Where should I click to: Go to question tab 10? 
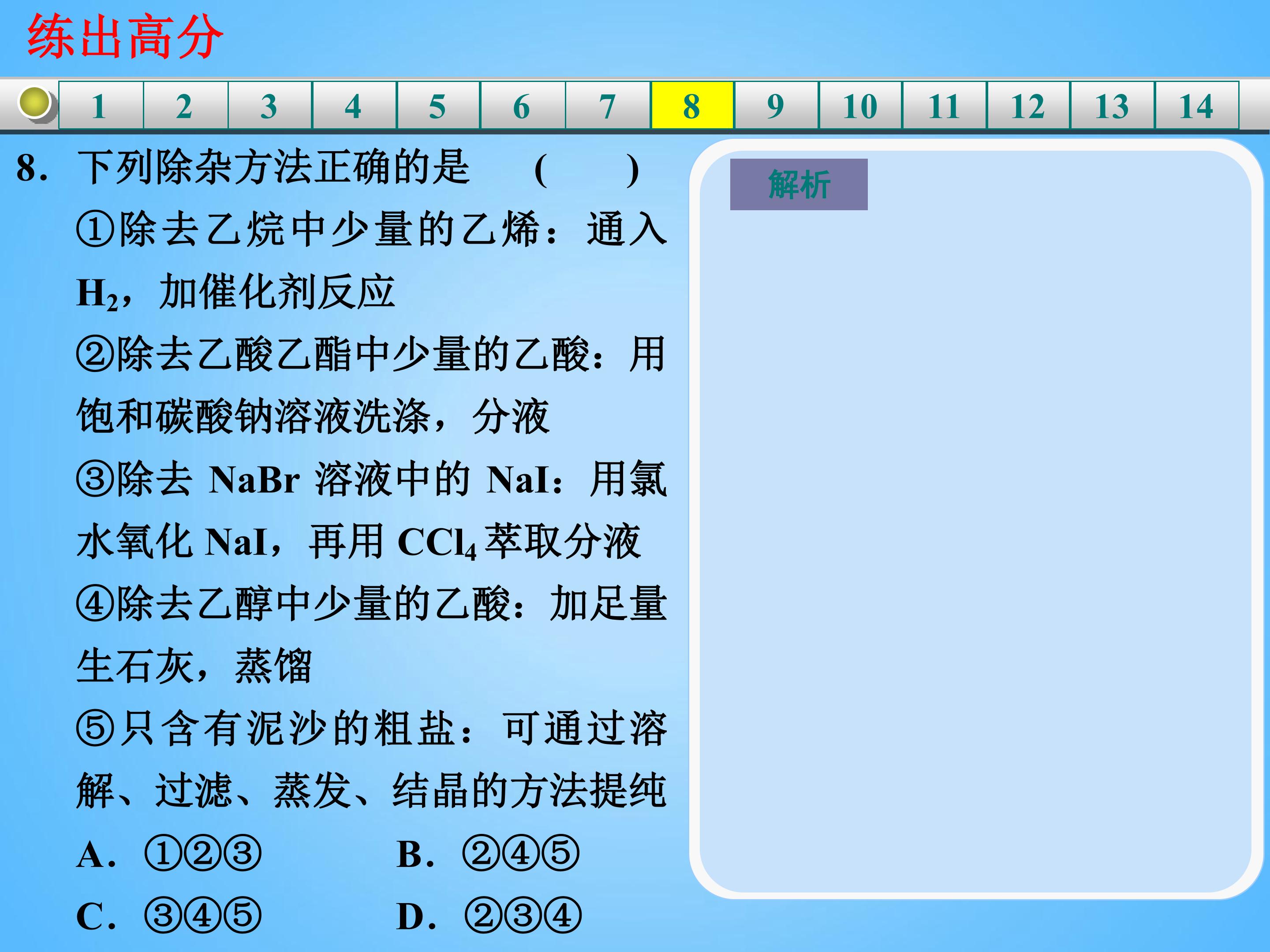point(861,106)
